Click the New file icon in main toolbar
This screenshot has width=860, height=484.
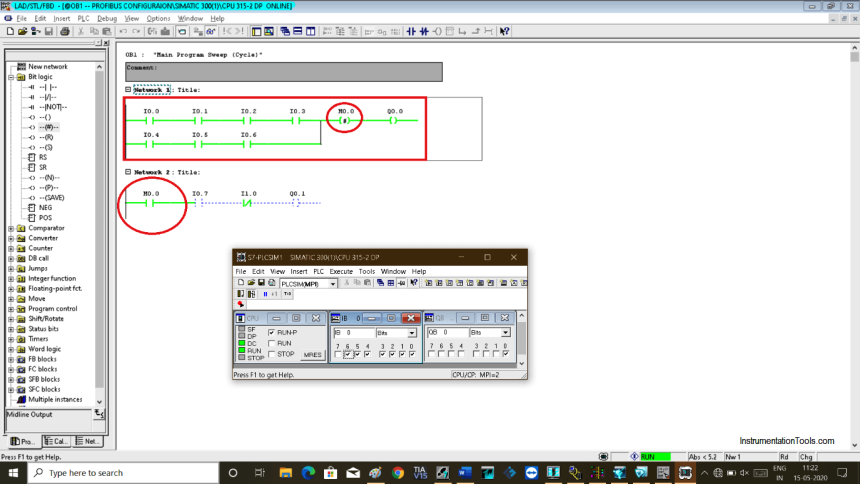[x=10, y=31]
